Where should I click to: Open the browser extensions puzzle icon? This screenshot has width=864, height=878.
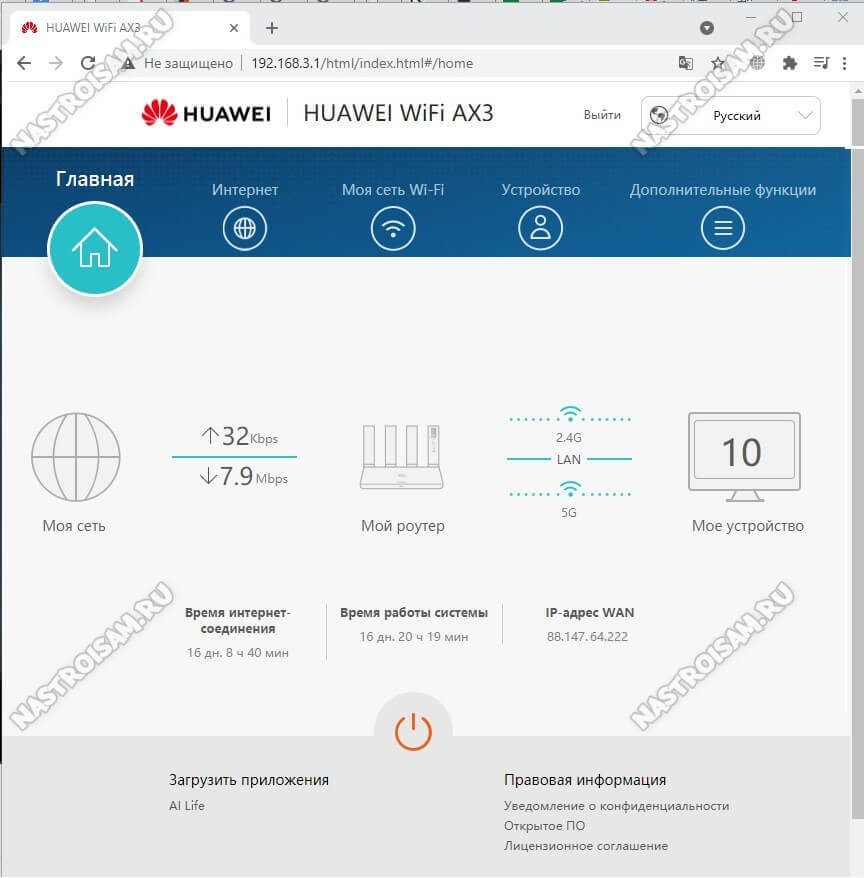(x=789, y=63)
